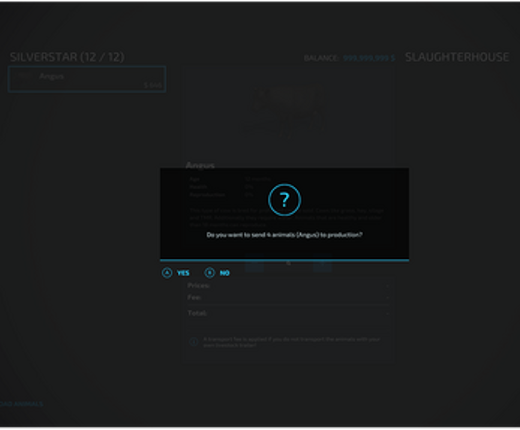Click the SILVERSTAR (12 / 12) heading
The height and width of the screenshot is (430, 520).
(x=67, y=57)
